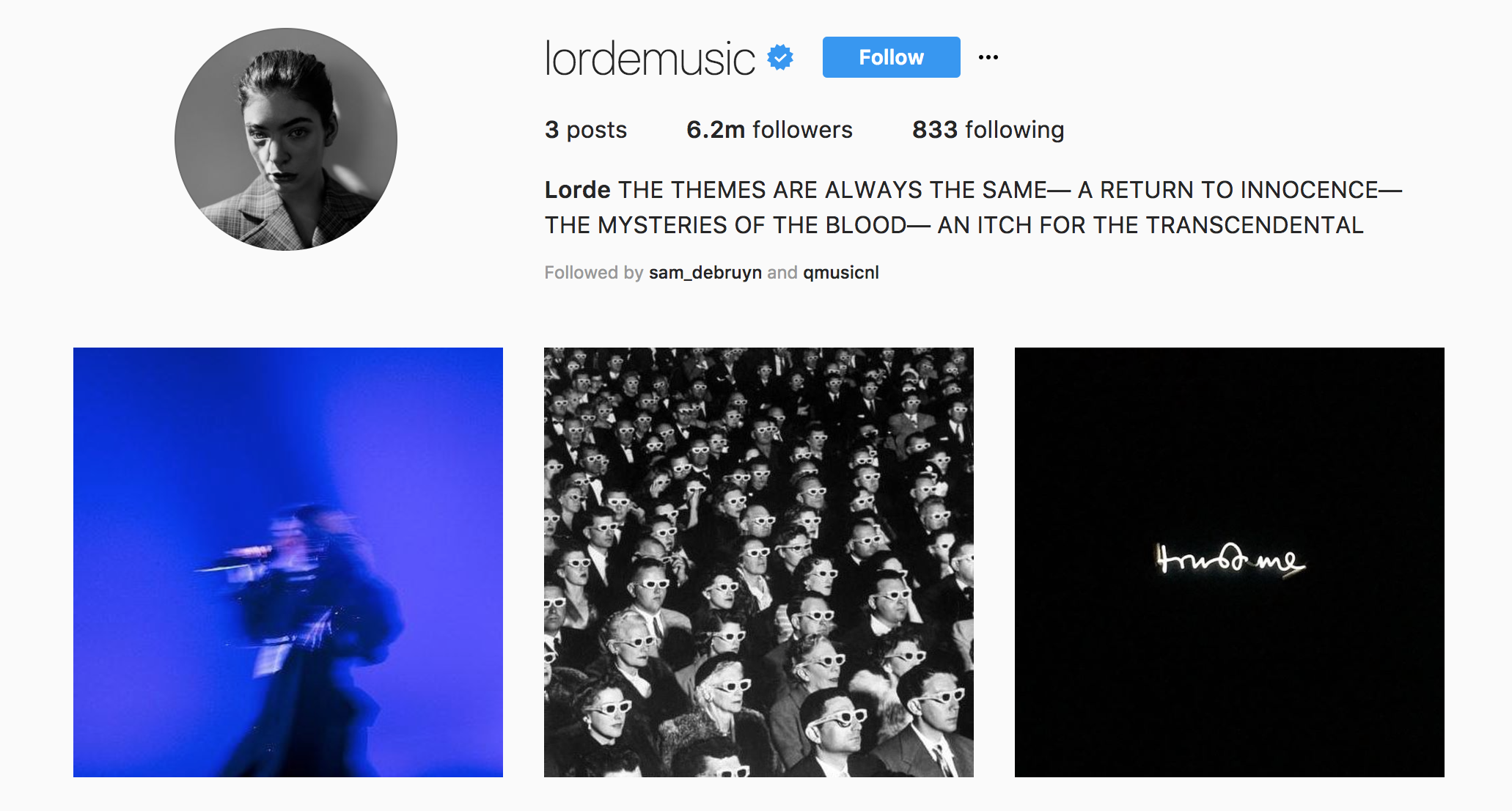
Task: View the 6.2m followers list
Action: 769,130
